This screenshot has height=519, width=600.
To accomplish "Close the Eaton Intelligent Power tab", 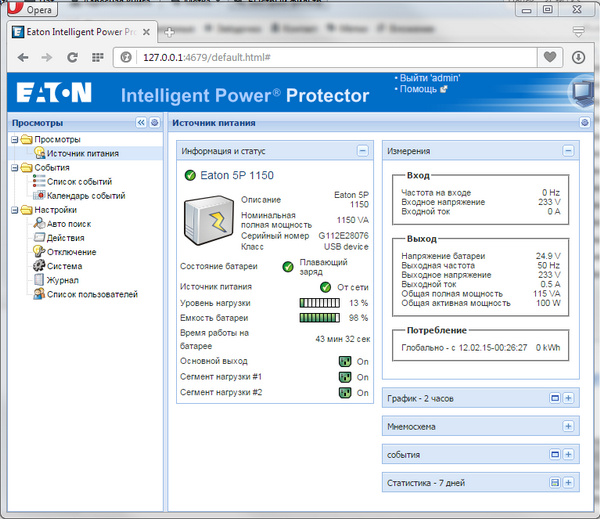I will tap(146, 32).
